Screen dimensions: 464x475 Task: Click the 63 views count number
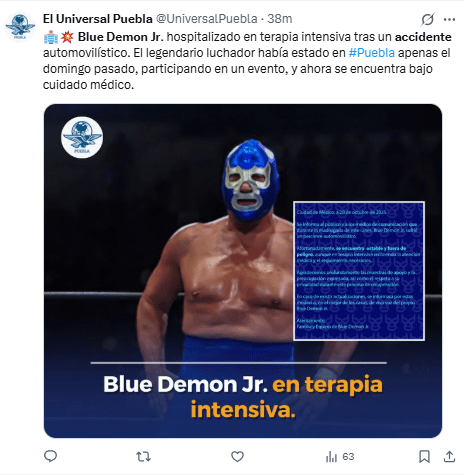coord(348,456)
